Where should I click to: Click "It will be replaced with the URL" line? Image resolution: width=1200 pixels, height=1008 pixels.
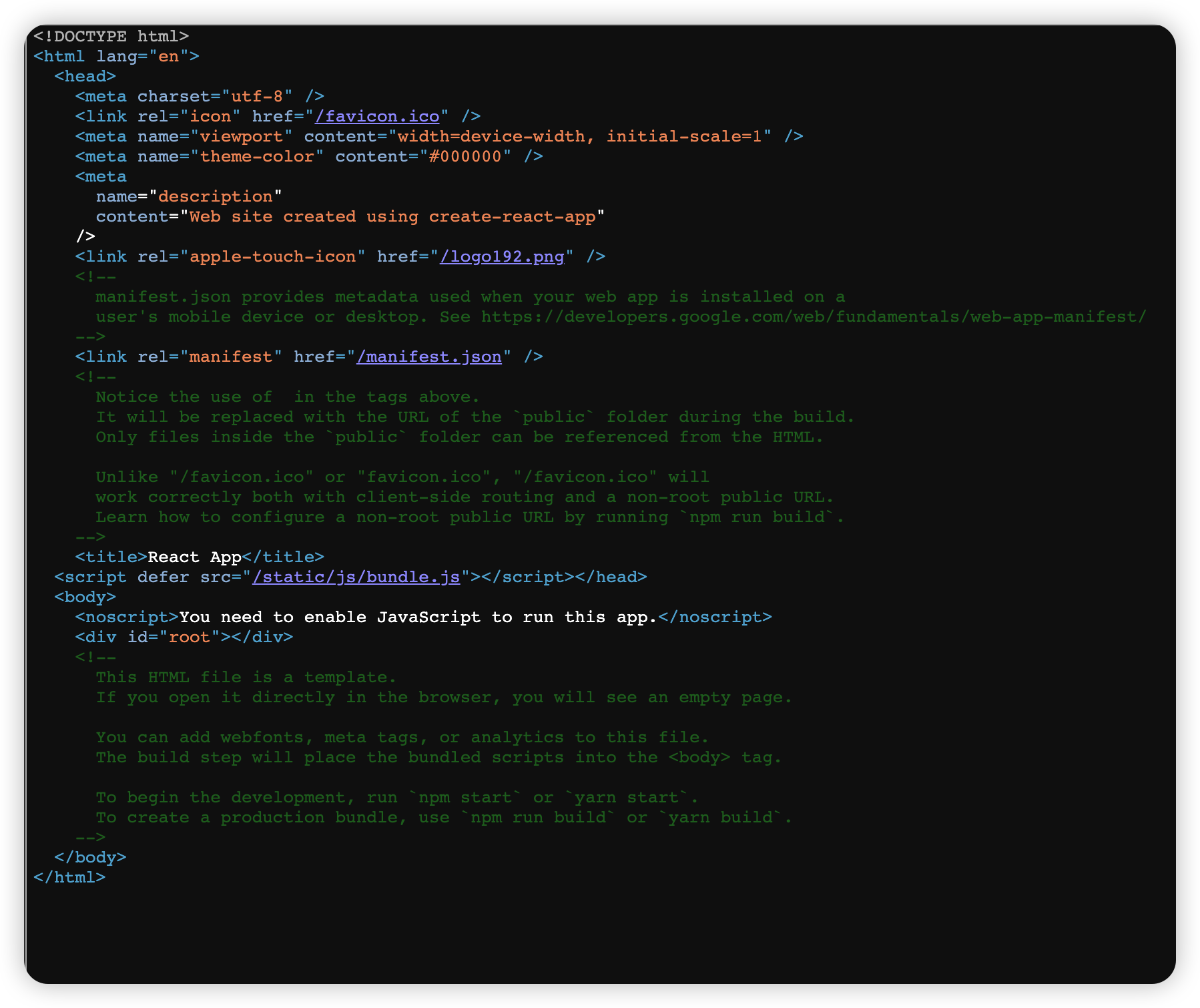(x=475, y=417)
